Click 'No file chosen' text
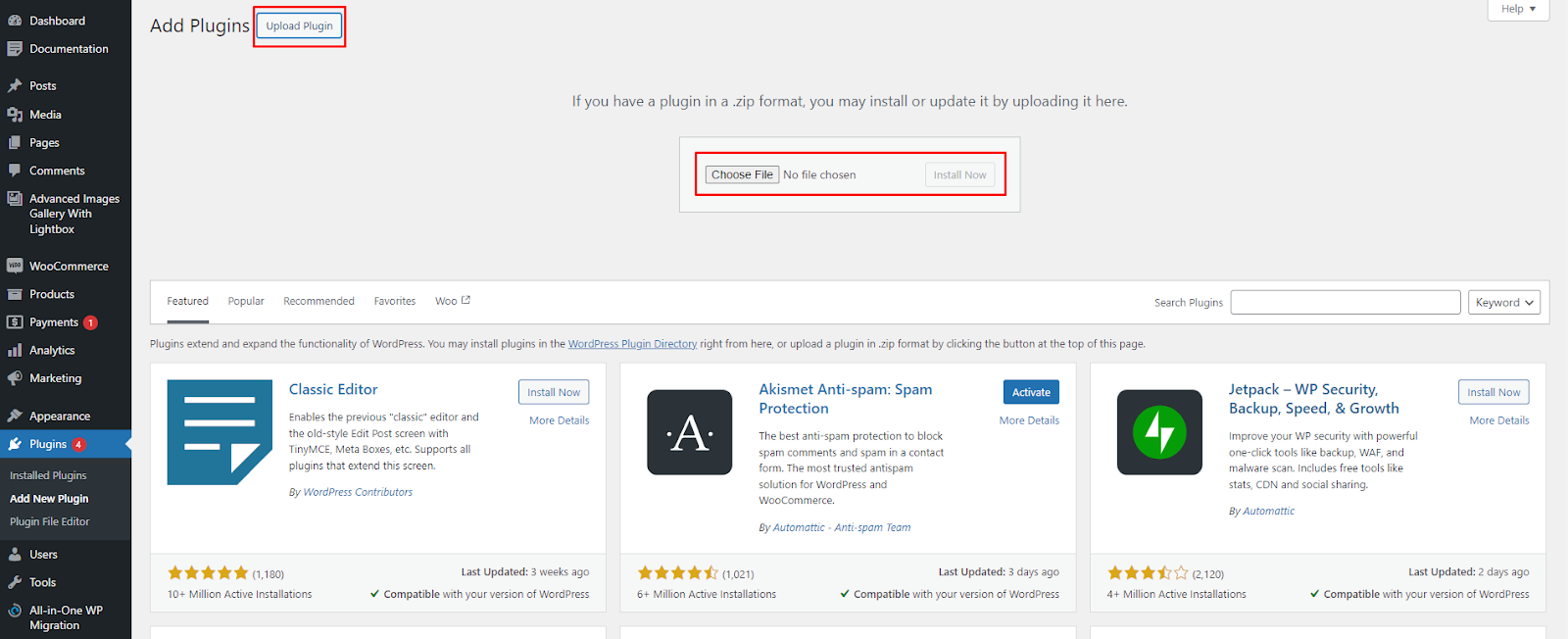Screen dimensions: 1568x639 (x=819, y=174)
